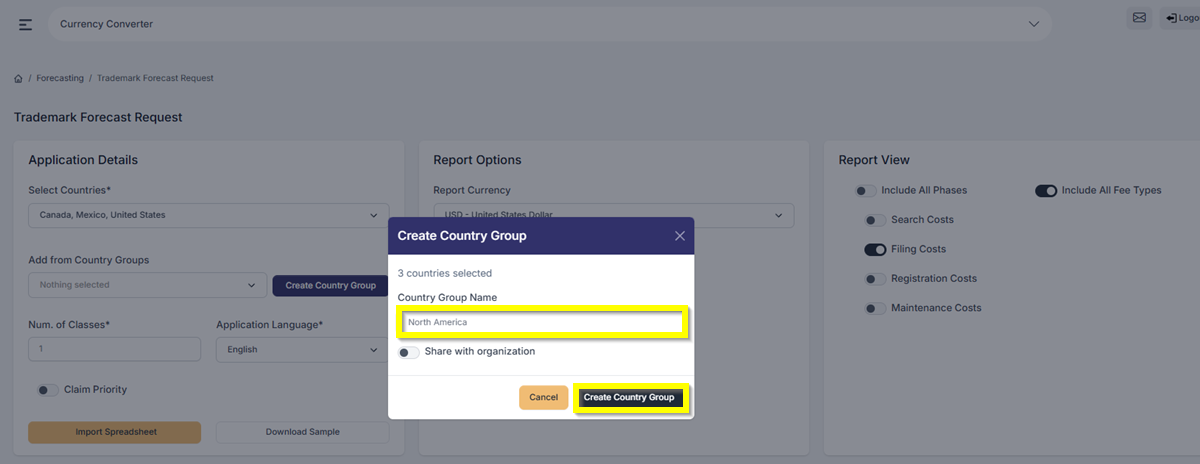Enable the Claim Priority toggle
Image resolution: width=1200 pixels, height=464 pixels.
(x=48, y=390)
